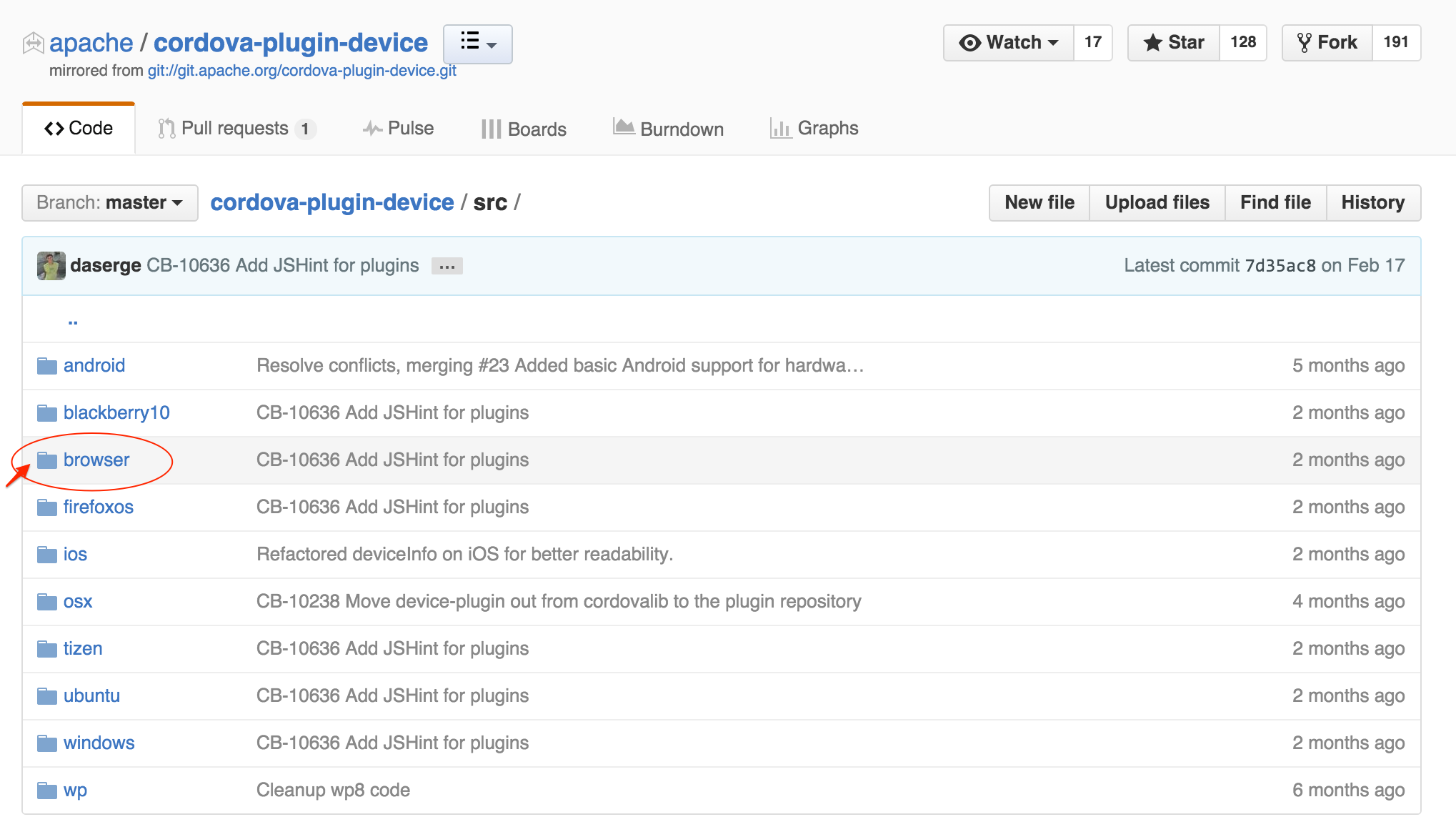Open the History button
Viewport: 1456px width, 832px height.
click(x=1373, y=203)
